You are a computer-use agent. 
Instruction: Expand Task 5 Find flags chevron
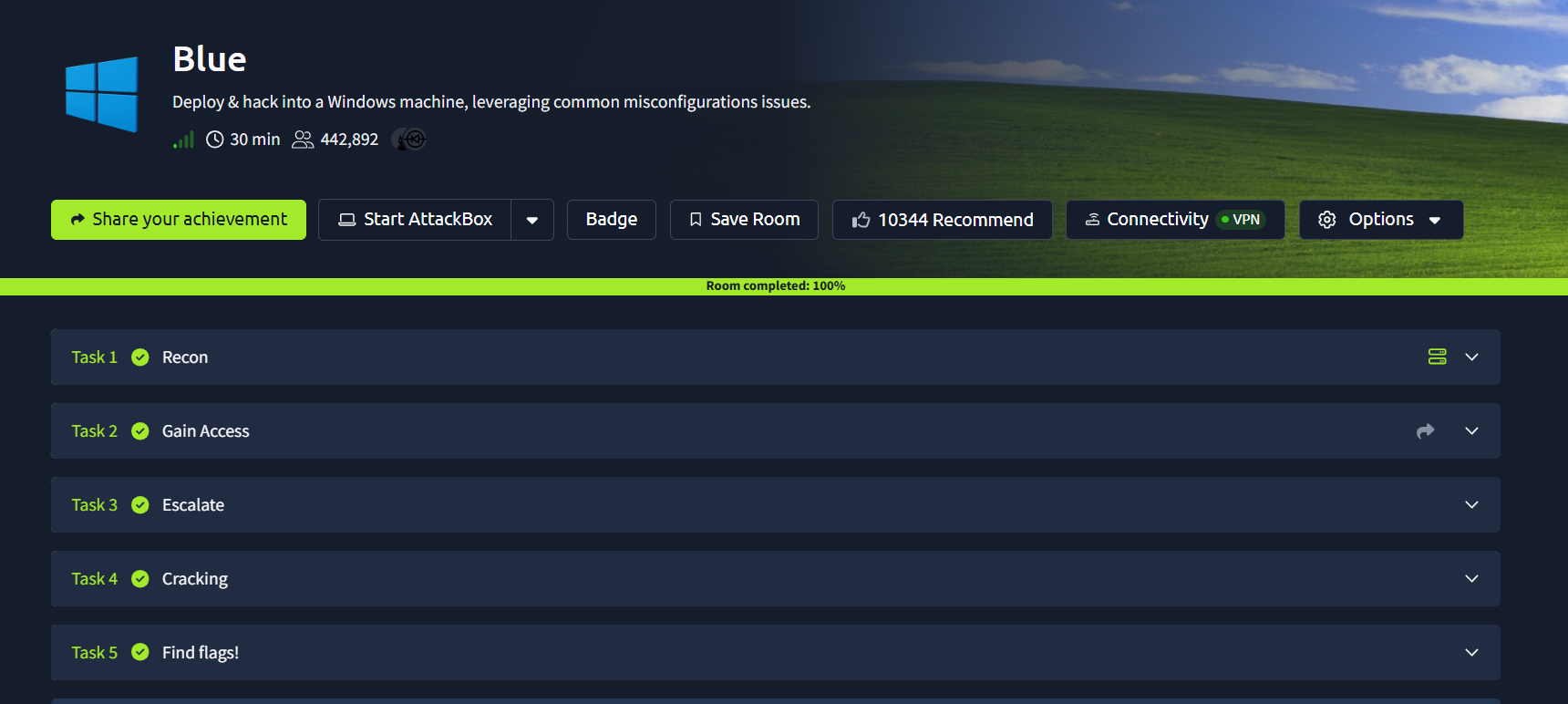pos(1471,652)
